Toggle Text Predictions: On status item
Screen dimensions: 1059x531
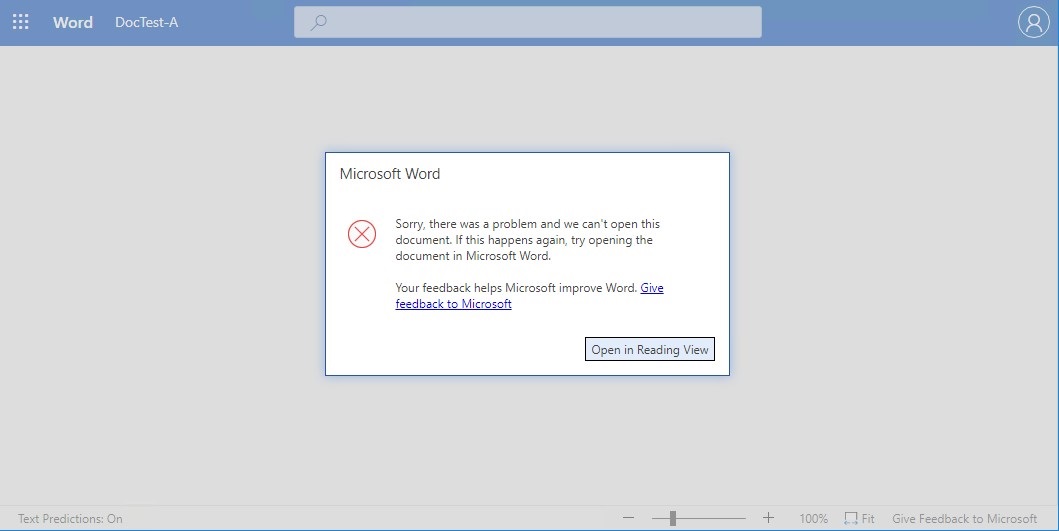click(70, 518)
